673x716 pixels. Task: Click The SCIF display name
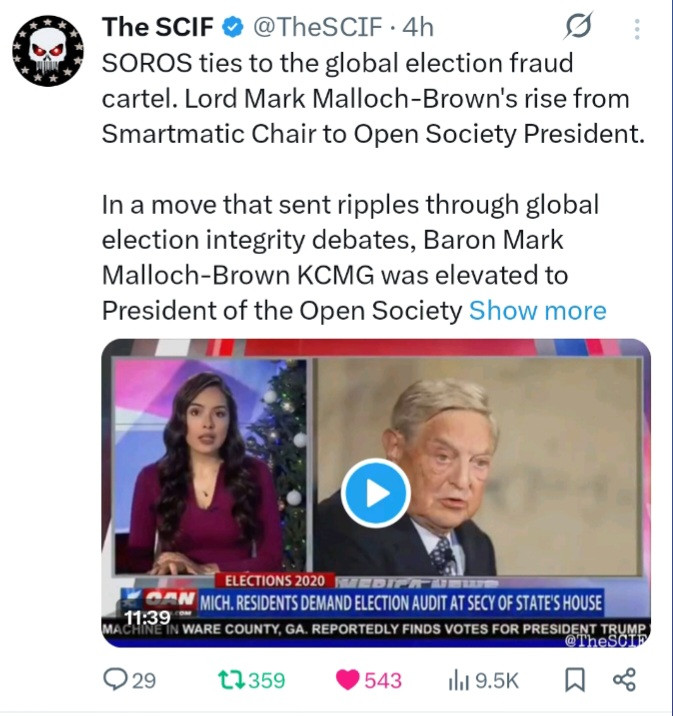click(158, 27)
